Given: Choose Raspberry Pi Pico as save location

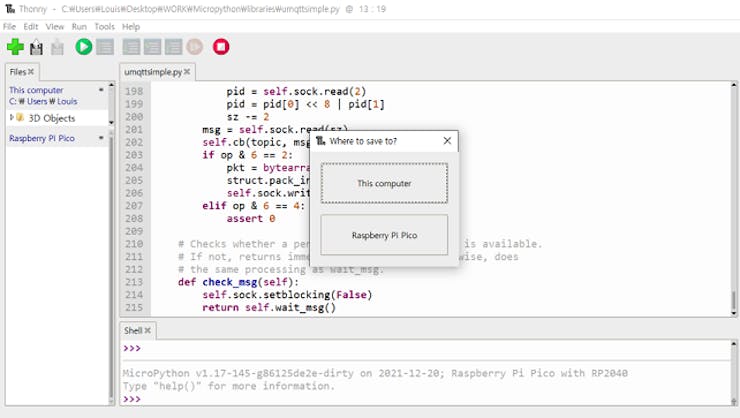Looking at the screenshot, I should [x=384, y=235].
